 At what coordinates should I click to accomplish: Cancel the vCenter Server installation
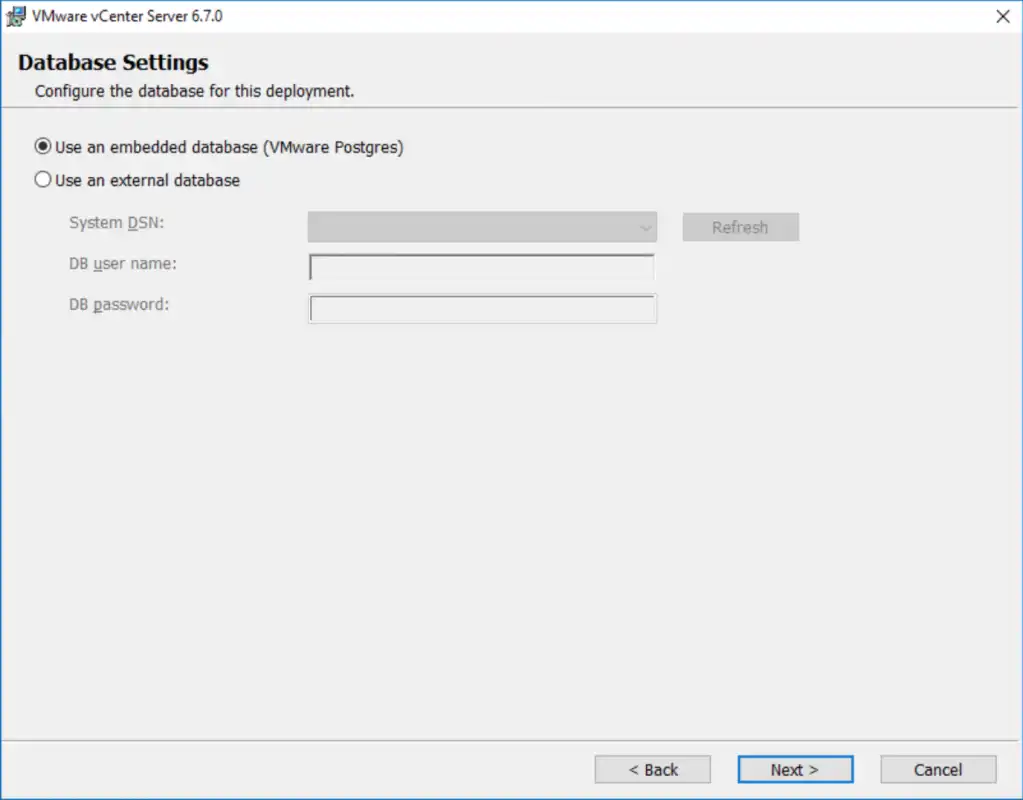pyautogui.click(x=938, y=769)
